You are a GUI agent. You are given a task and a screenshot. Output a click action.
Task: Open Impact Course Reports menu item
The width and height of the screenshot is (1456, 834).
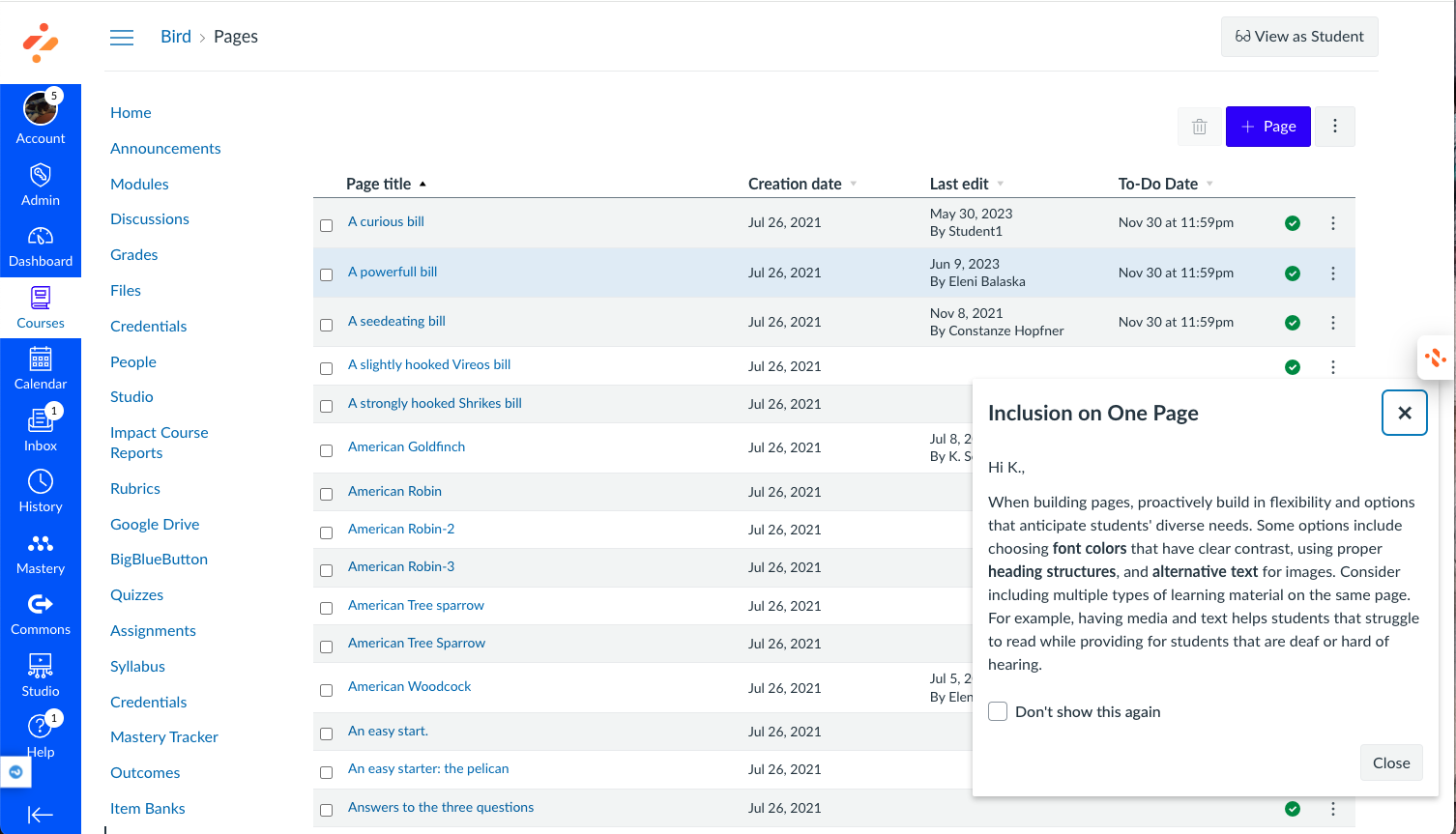click(x=160, y=443)
